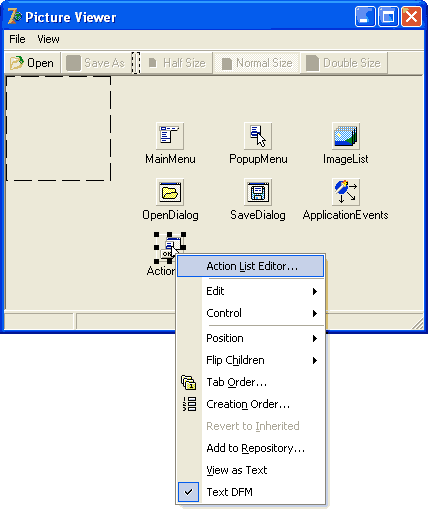This screenshot has width=428, height=511.
Task: Select the ImageList component icon
Action: (346, 136)
